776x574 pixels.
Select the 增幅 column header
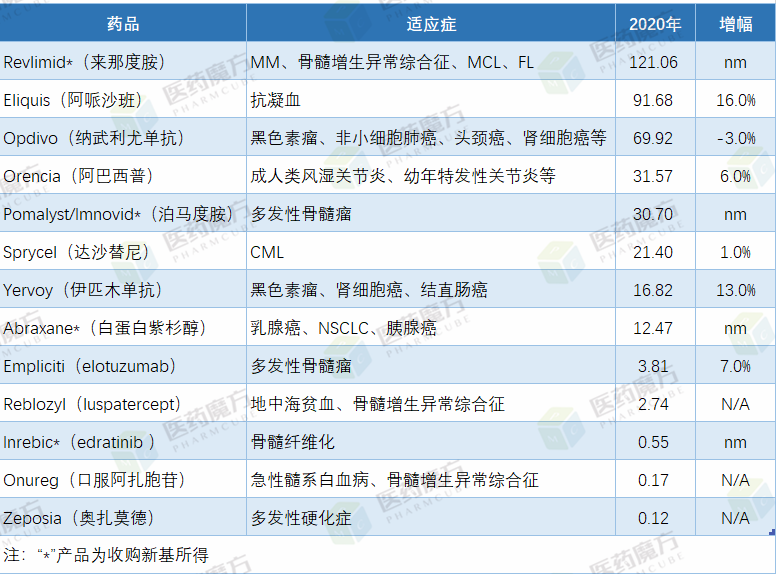pyautogui.click(x=735, y=23)
